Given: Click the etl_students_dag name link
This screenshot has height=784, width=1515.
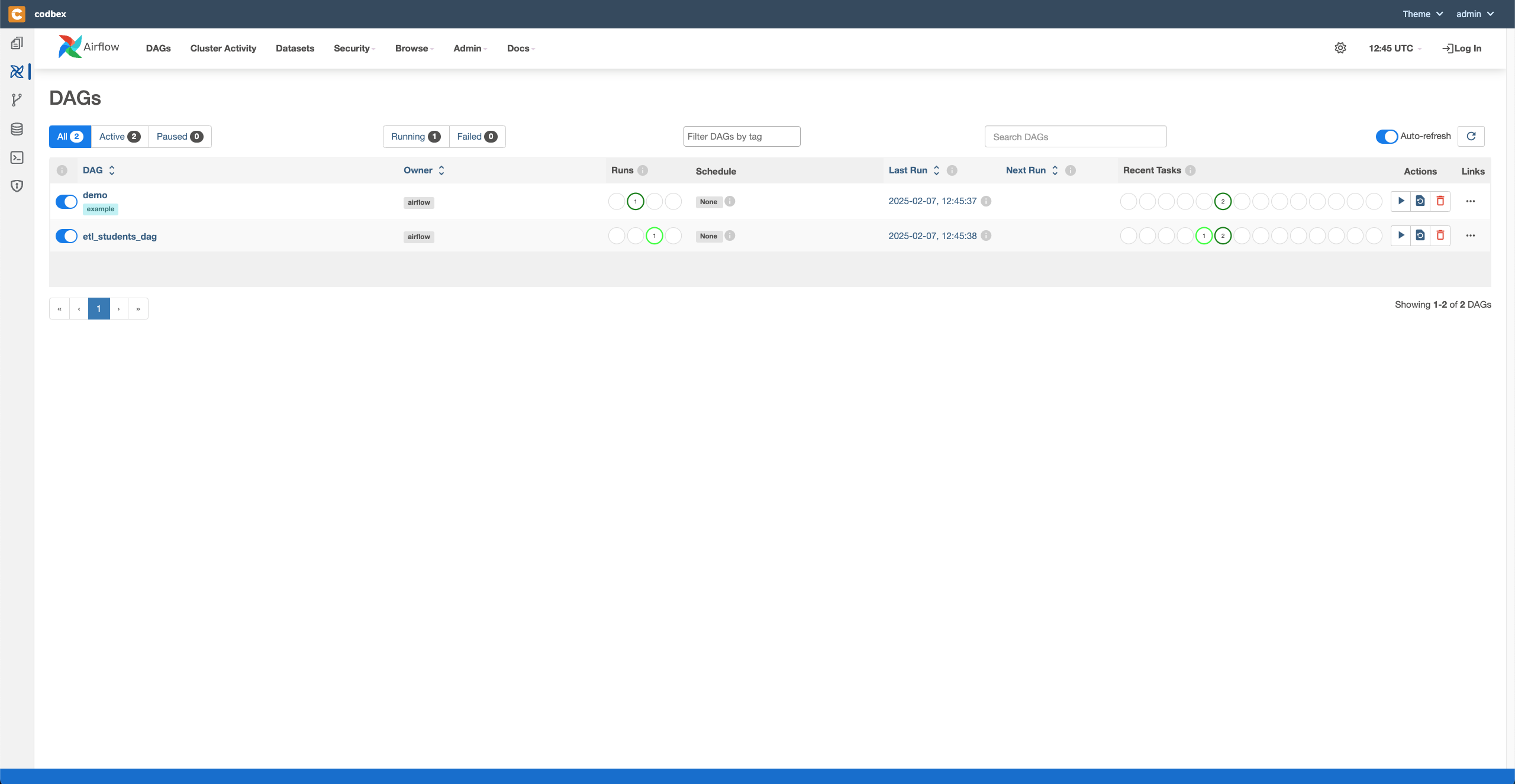Looking at the screenshot, I should (x=119, y=236).
